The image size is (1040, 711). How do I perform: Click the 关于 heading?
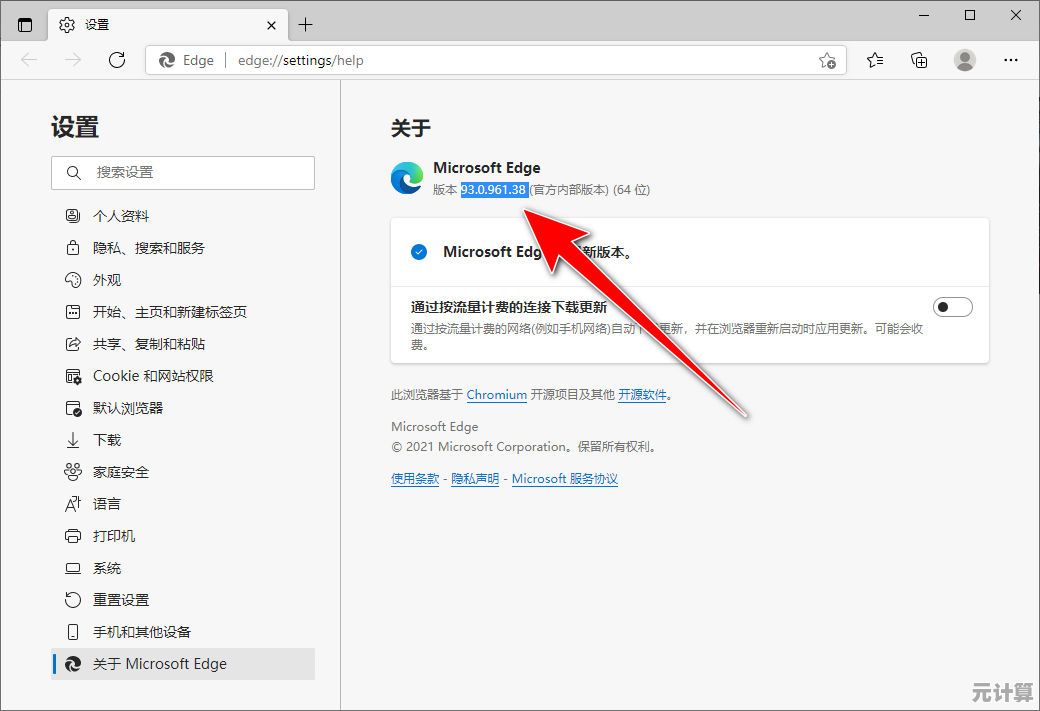pyautogui.click(x=411, y=127)
